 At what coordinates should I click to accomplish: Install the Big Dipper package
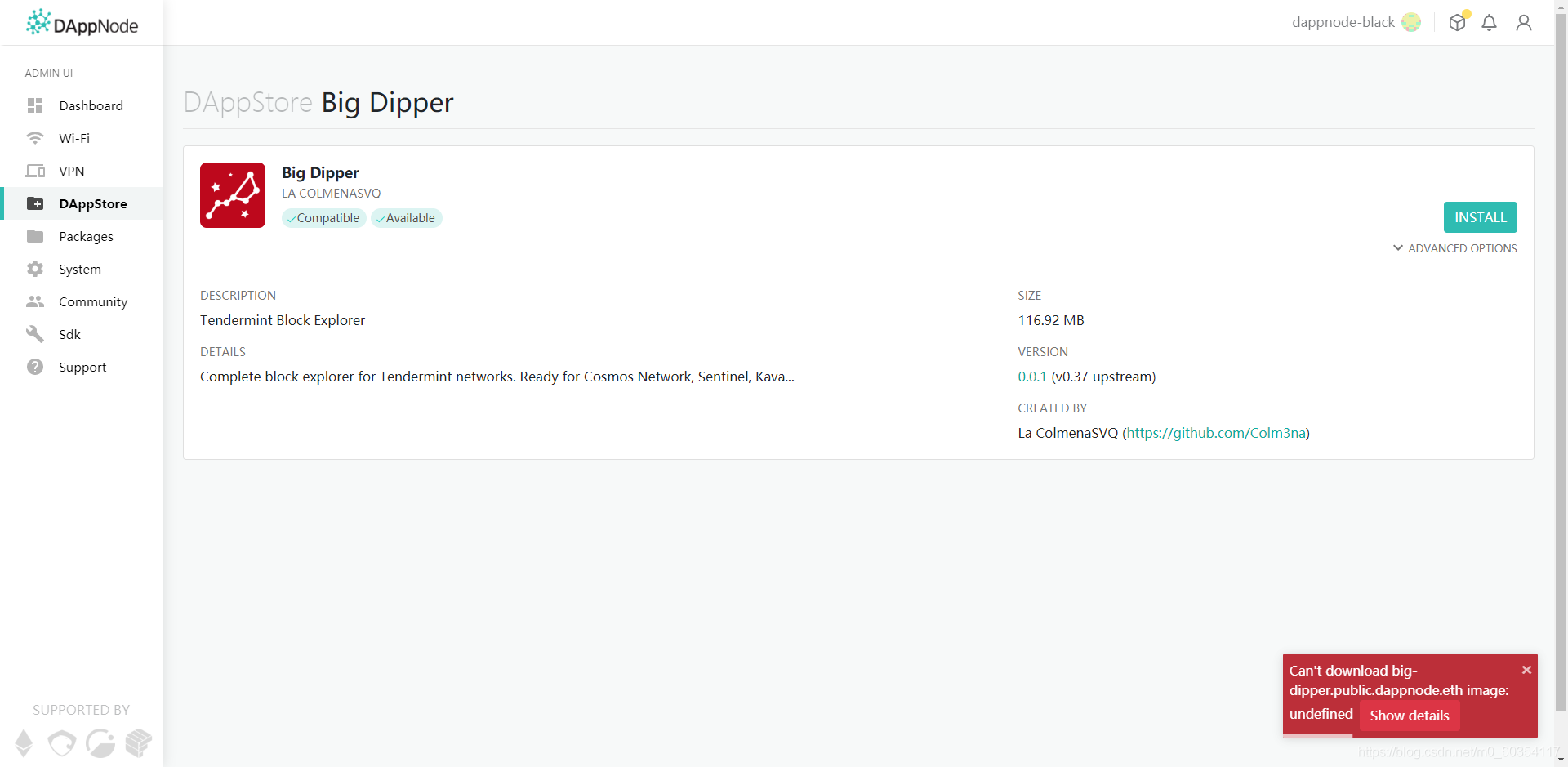(x=1481, y=217)
